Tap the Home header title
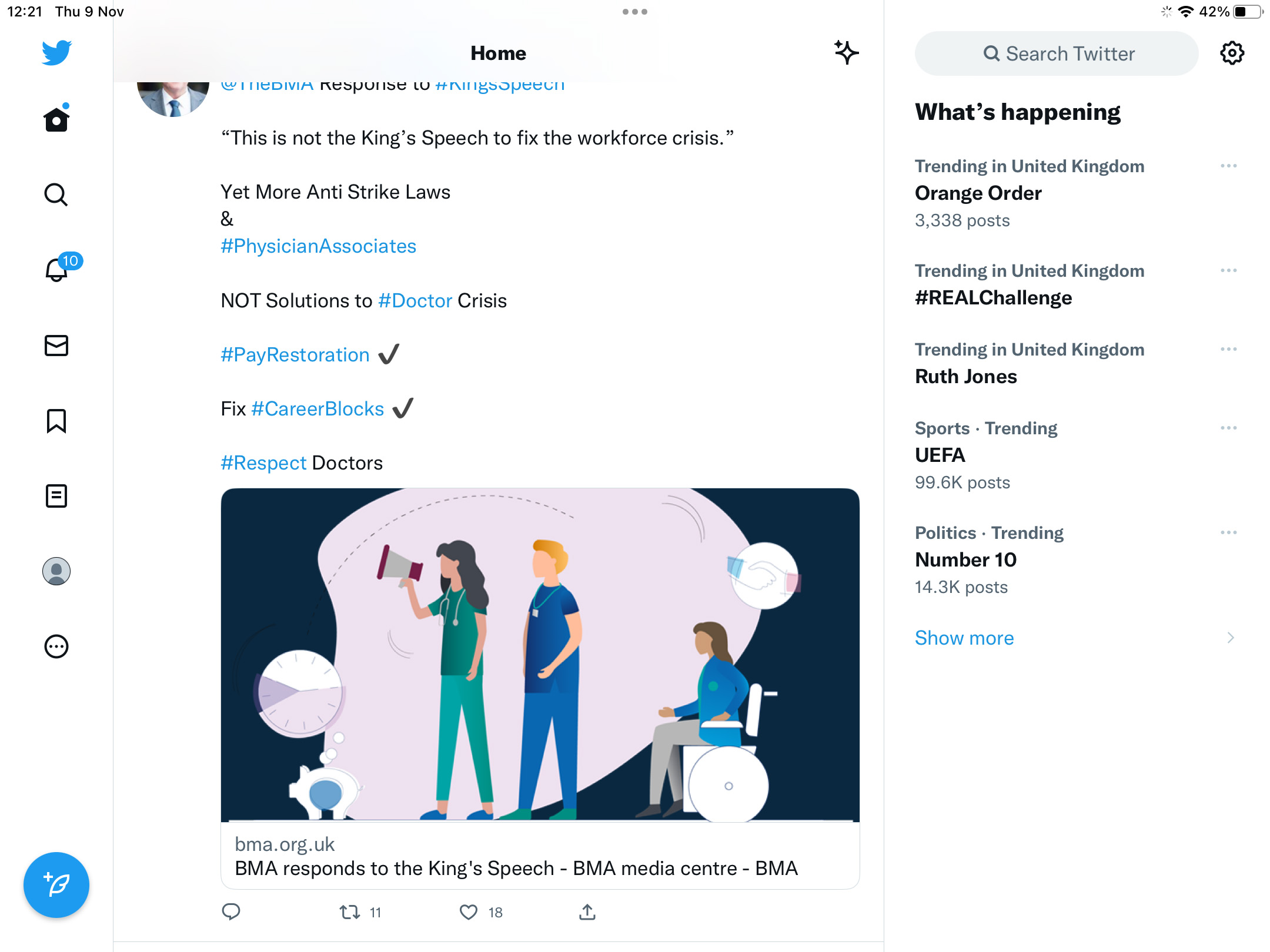Screen dimensions: 1270x952 tap(498, 53)
